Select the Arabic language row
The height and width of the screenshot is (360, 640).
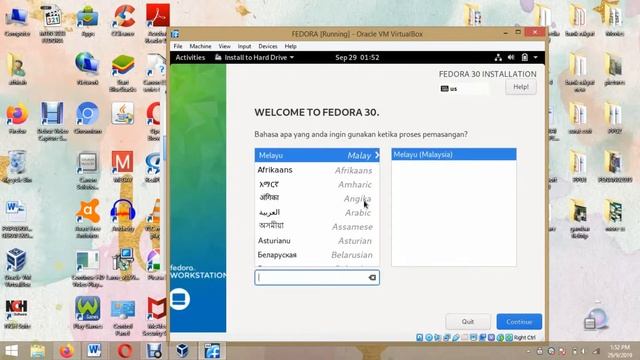[317, 212]
